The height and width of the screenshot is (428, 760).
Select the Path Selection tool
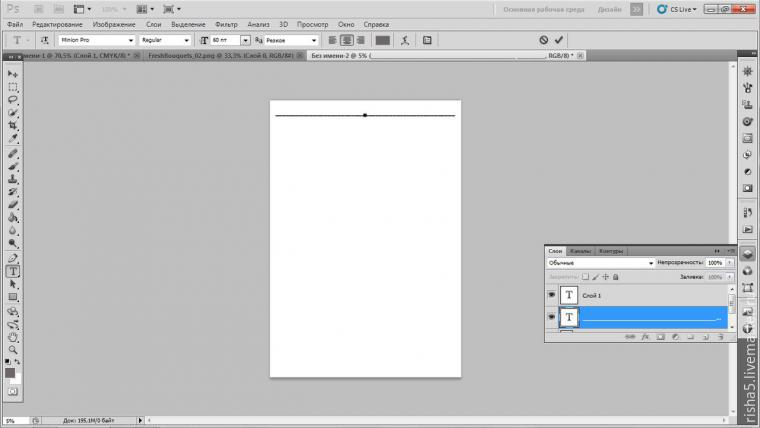point(13,285)
